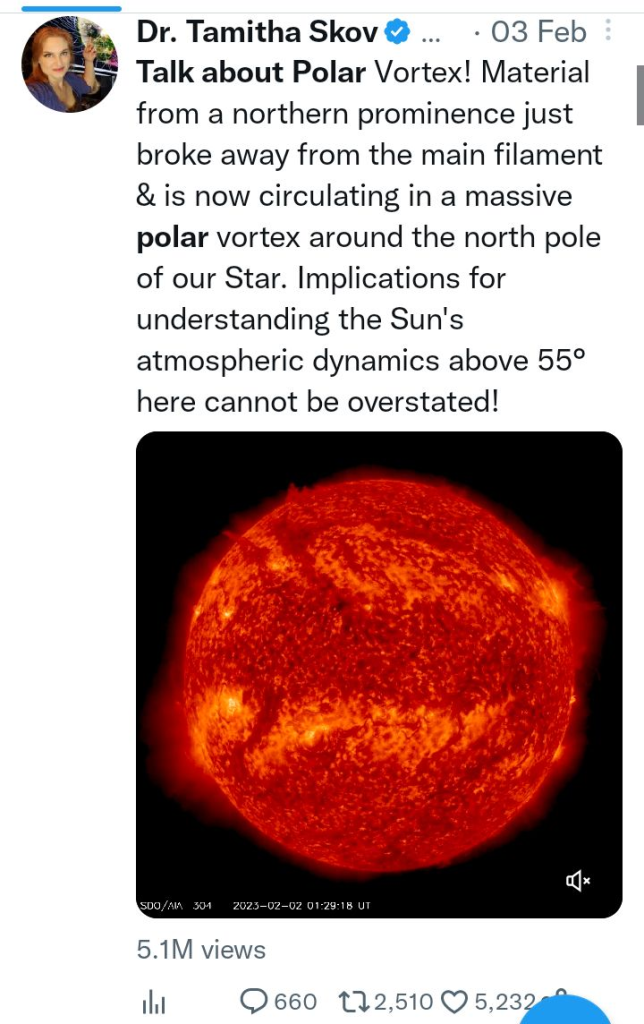The width and height of the screenshot is (644, 1024).
Task: Click the scrollbar handle on the right edge
Action: [640, 95]
